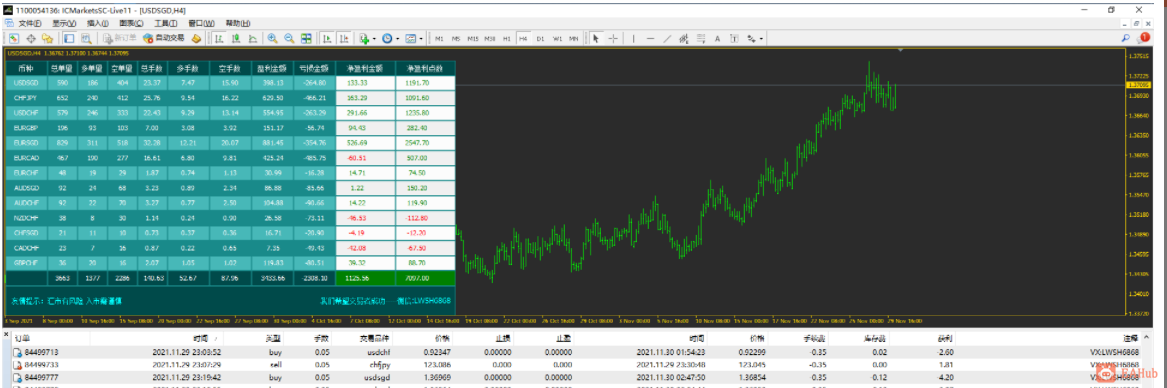This screenshot has height=388, width=1167.
Task: Select the M15 timeframe
Action: coord(473,38)
